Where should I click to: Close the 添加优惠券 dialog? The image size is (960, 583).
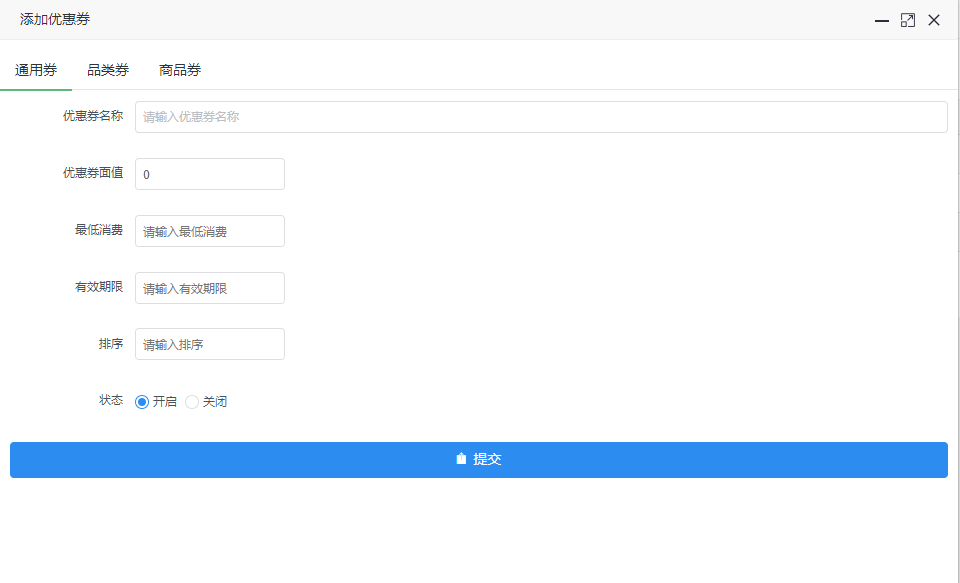coord(934,20)
